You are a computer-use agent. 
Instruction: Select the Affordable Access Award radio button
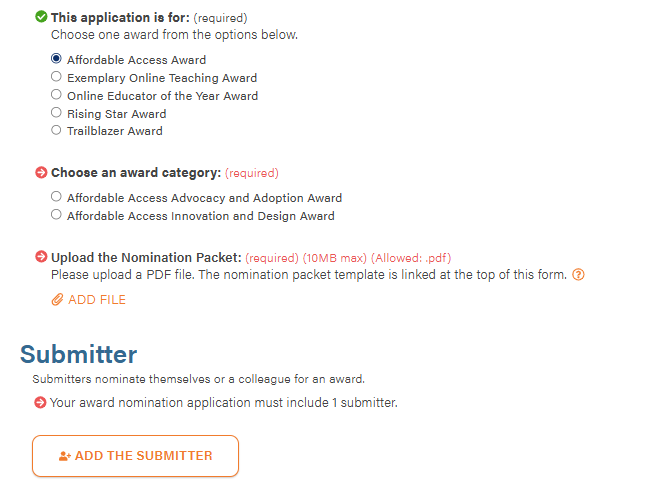57,59
